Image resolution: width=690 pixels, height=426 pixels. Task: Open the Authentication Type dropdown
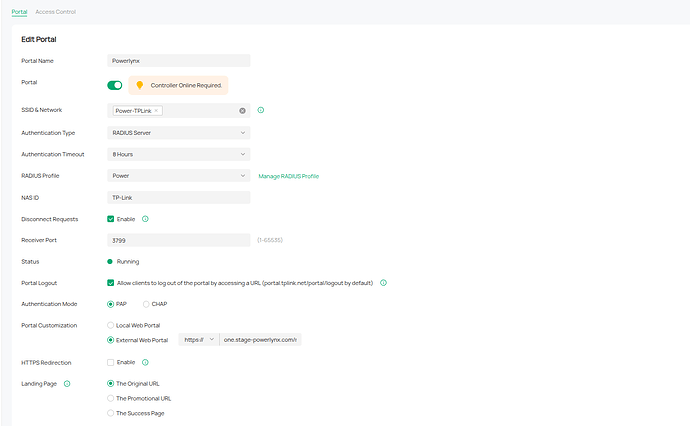[x=179, y=132]
